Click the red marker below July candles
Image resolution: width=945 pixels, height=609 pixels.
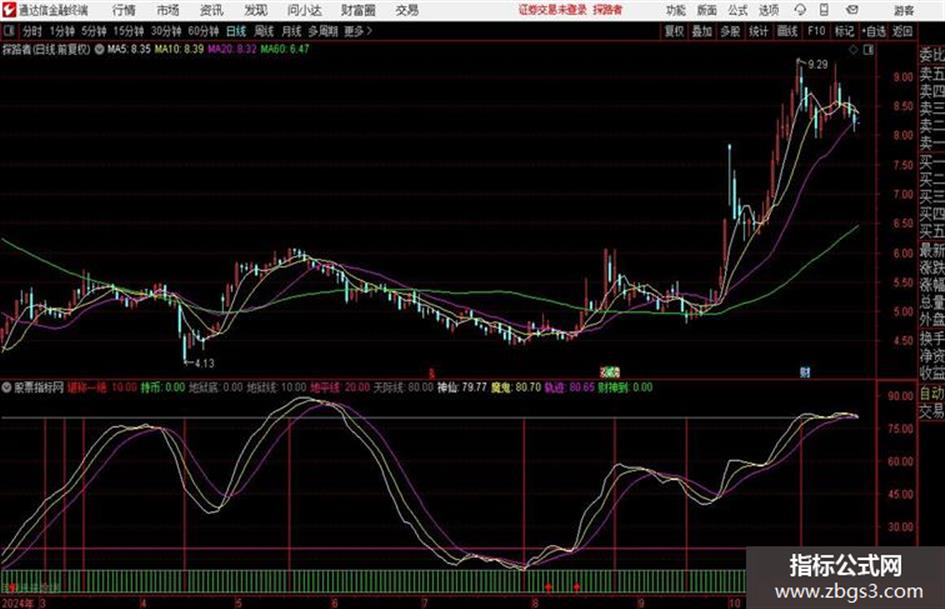[432, 373]
